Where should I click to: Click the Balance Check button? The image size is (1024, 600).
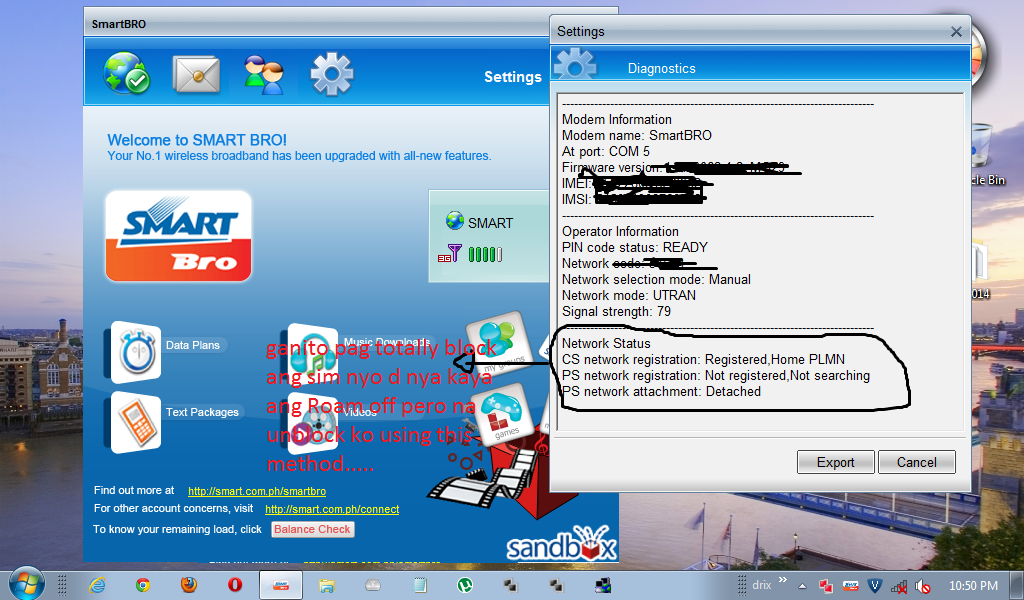(x=312, y=529)
